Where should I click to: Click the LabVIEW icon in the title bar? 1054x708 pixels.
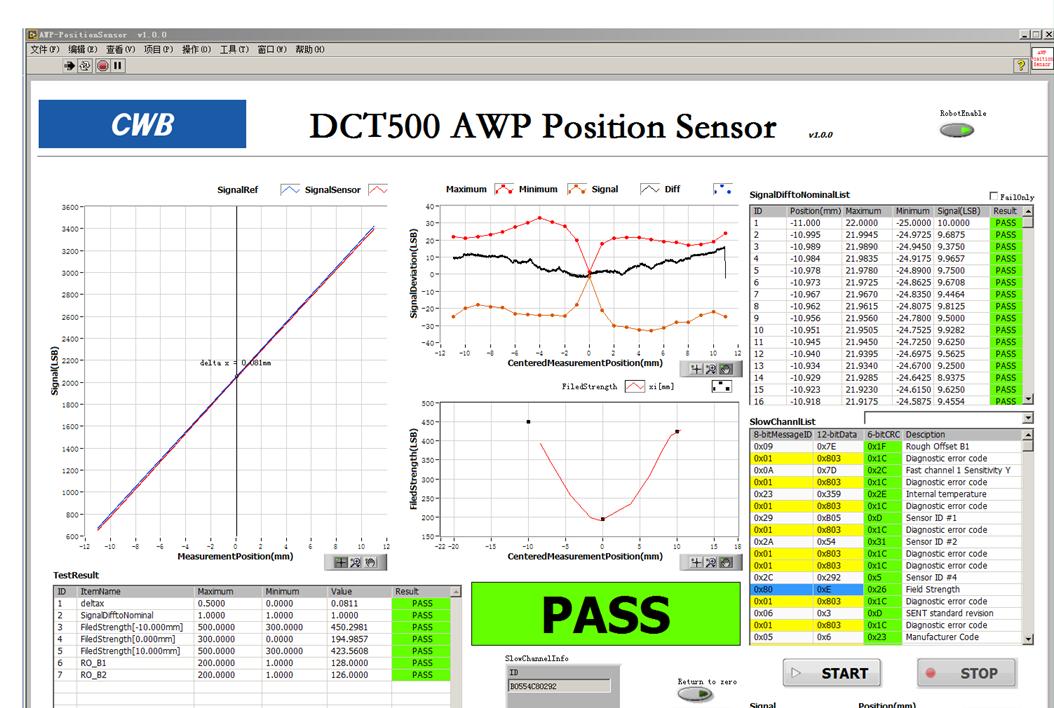coord(32,35)
